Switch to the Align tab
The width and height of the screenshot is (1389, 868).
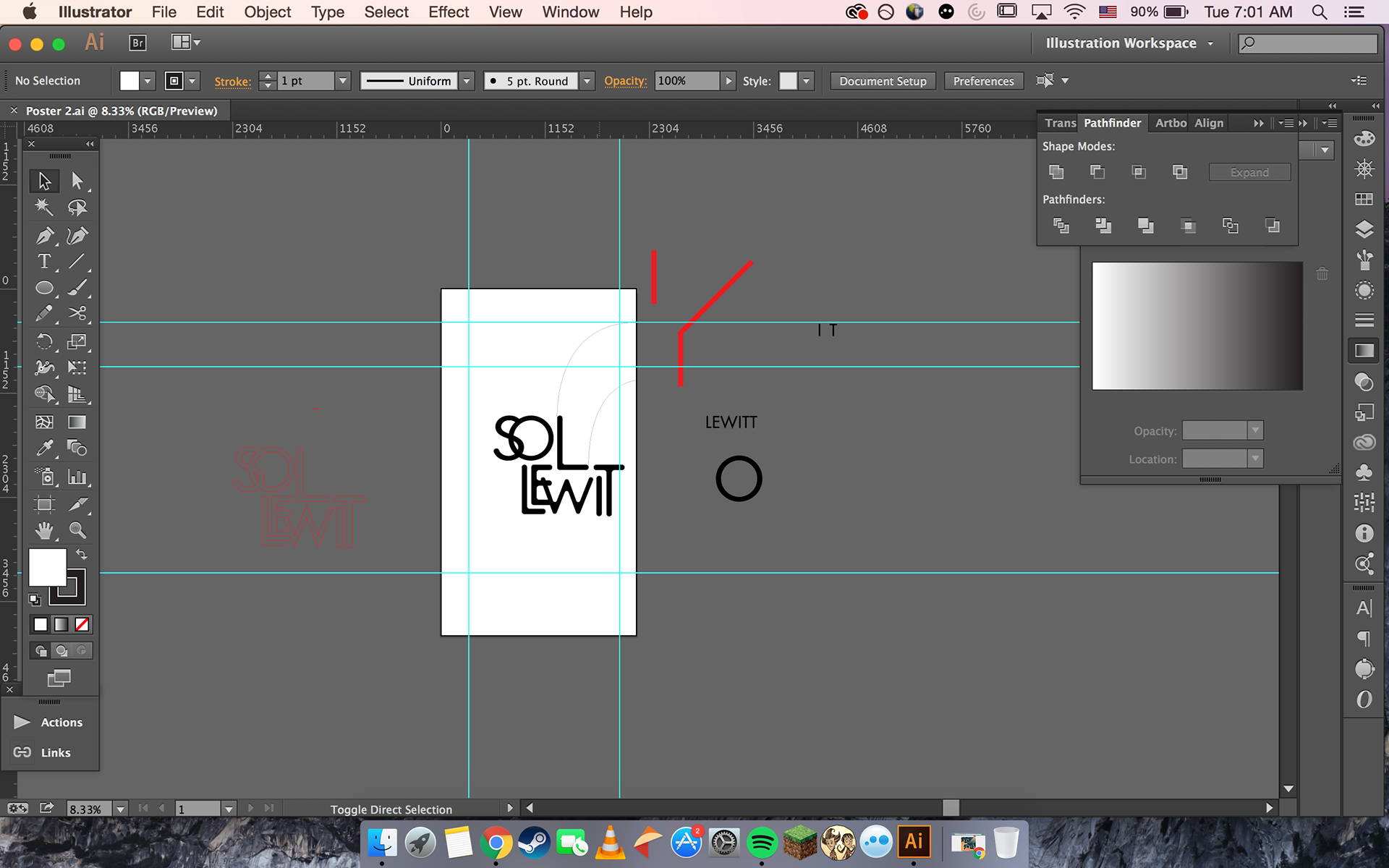[x=1208, y=123]
